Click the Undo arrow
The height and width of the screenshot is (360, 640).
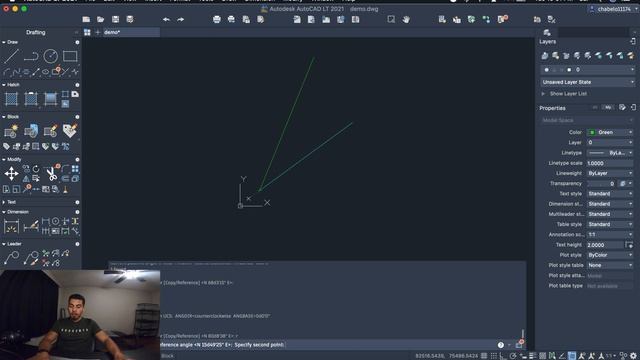[166, 19]
